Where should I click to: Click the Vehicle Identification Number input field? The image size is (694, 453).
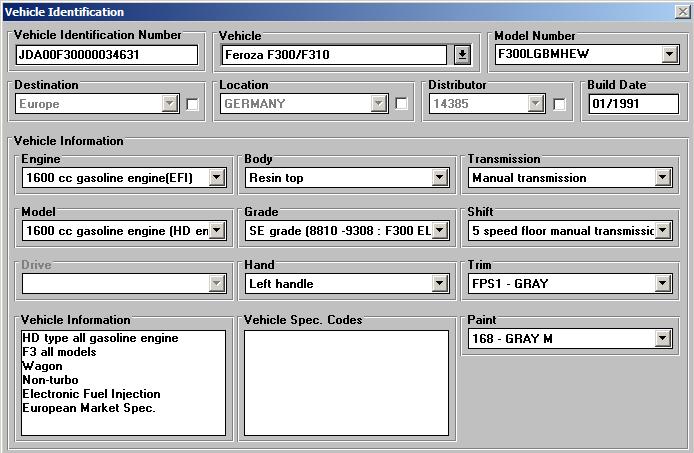tap(107, 55)
